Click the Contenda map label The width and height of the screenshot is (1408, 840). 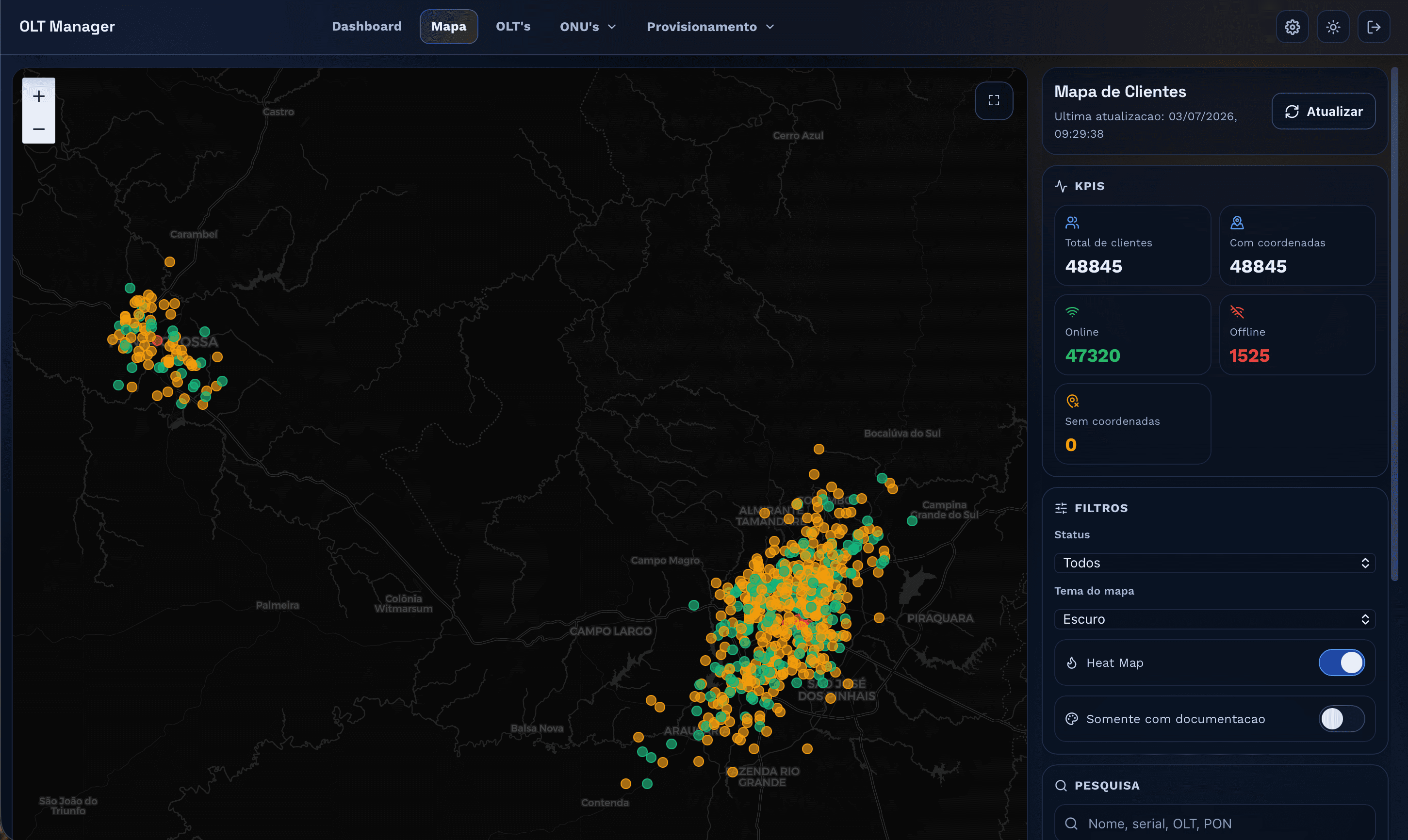(x=605, y=802)
